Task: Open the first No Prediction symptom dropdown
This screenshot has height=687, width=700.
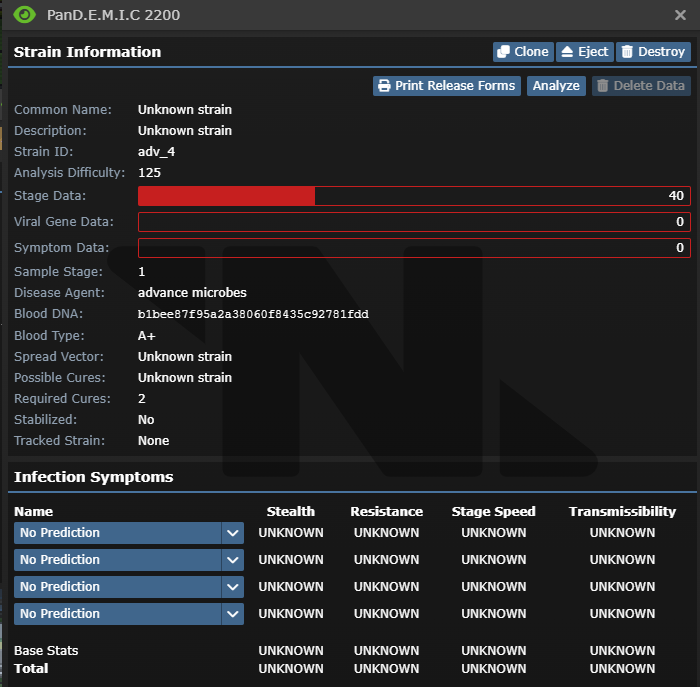Action: click(129, 533)
